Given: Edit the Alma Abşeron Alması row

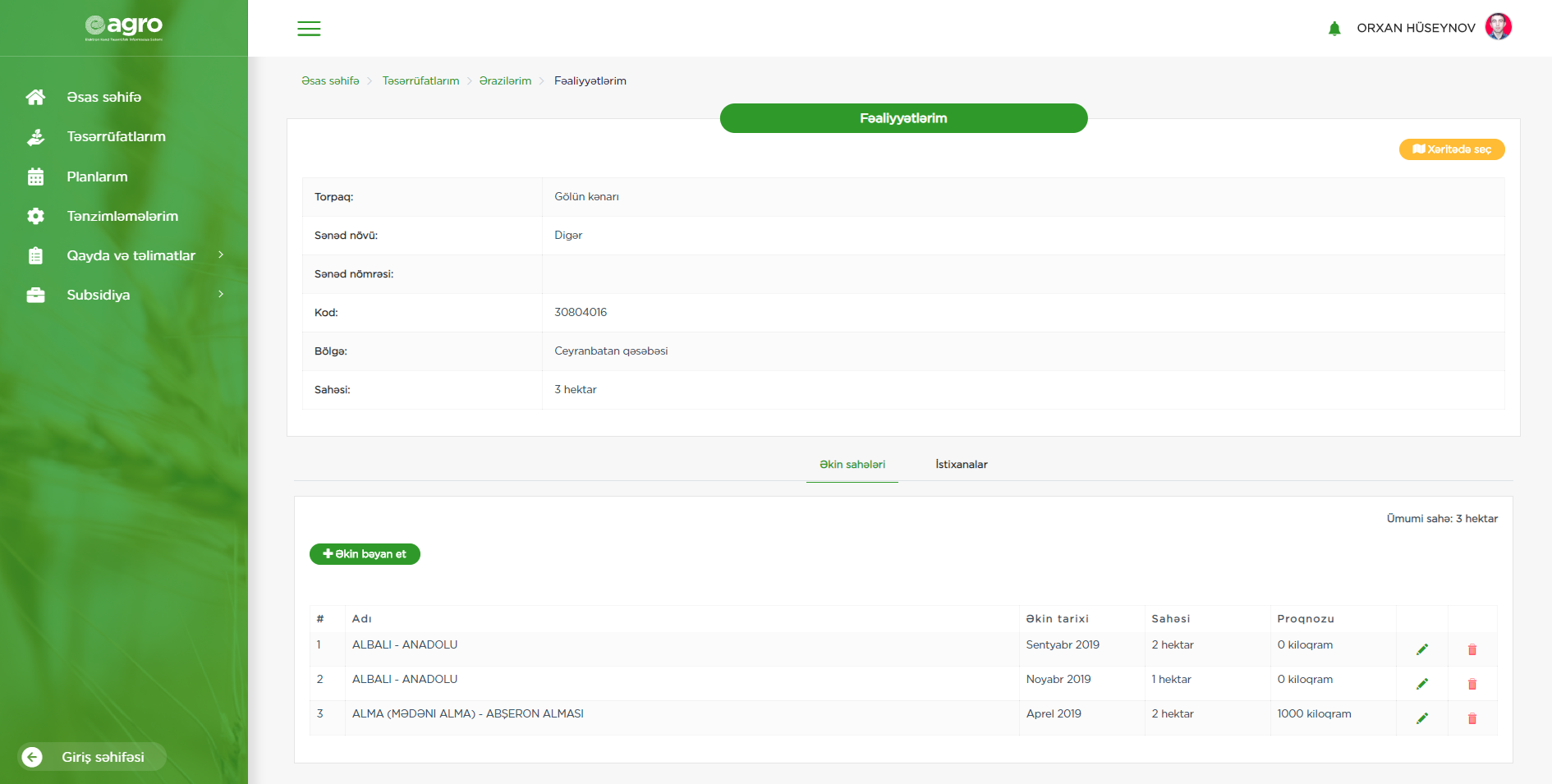Looking at the screenshot, I should click(1422, 718).
